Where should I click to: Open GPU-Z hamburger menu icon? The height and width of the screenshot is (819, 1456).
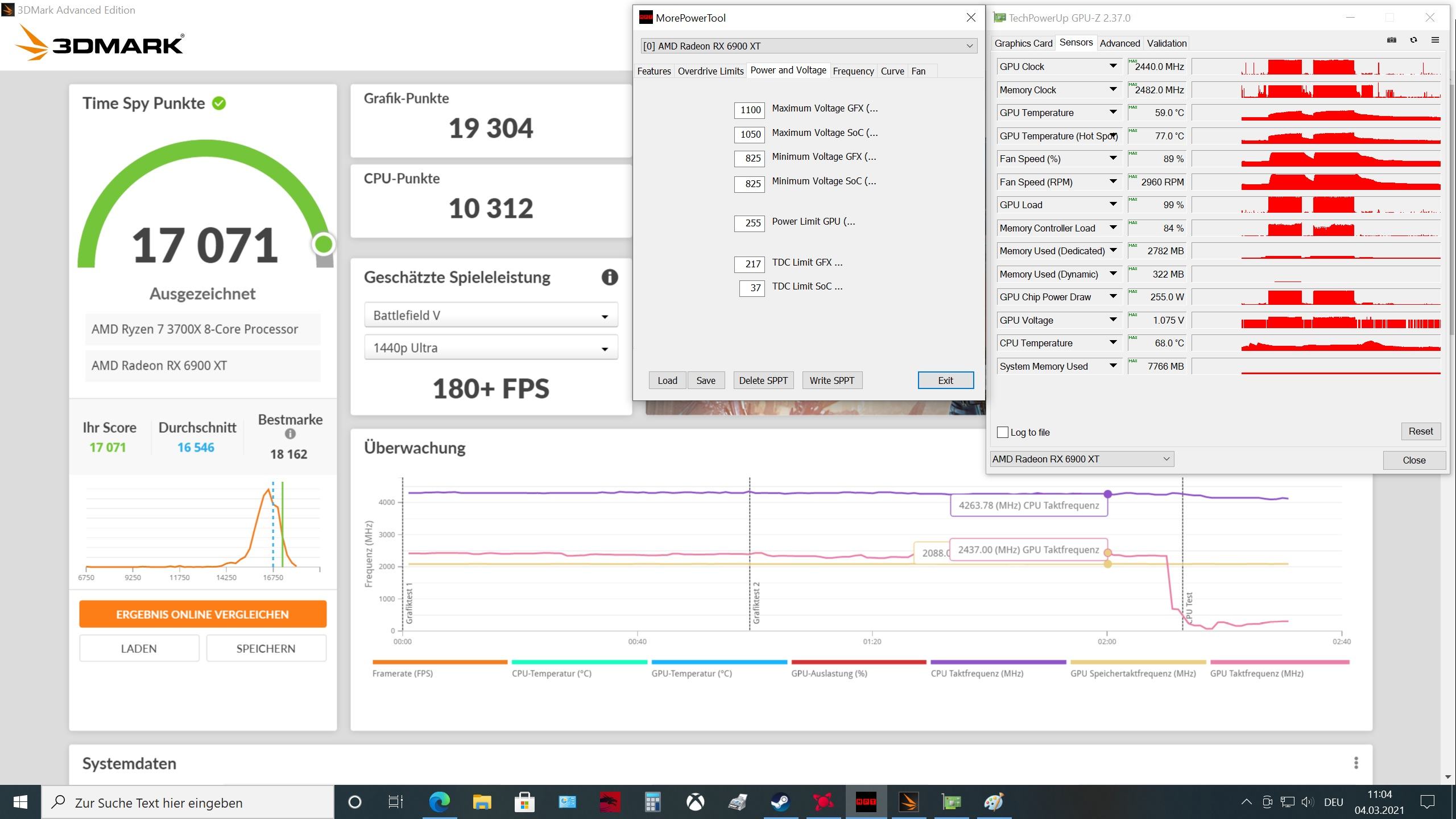click(x=1435, y=40)
